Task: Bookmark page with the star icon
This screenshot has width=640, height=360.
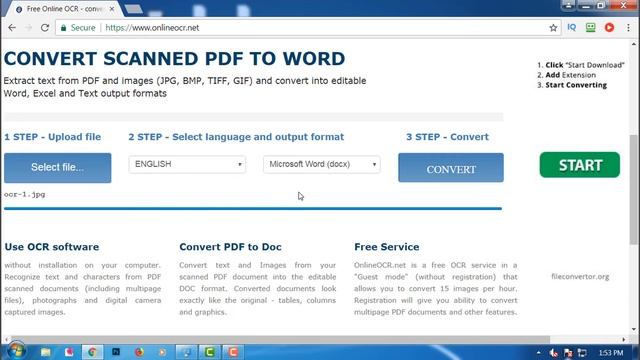Action: point(553,28)
